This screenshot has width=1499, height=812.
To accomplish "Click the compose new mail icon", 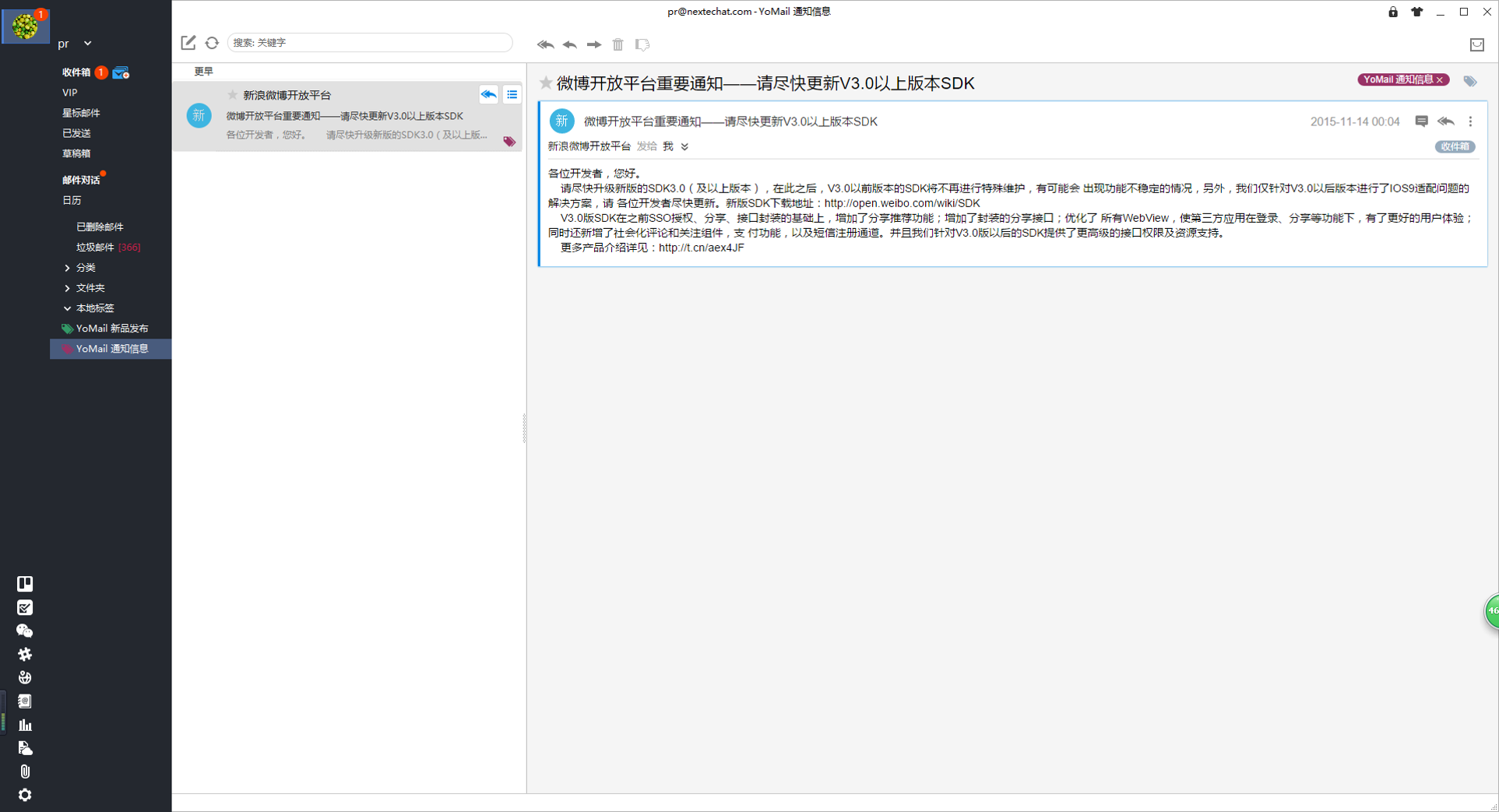I will (188, 43).
